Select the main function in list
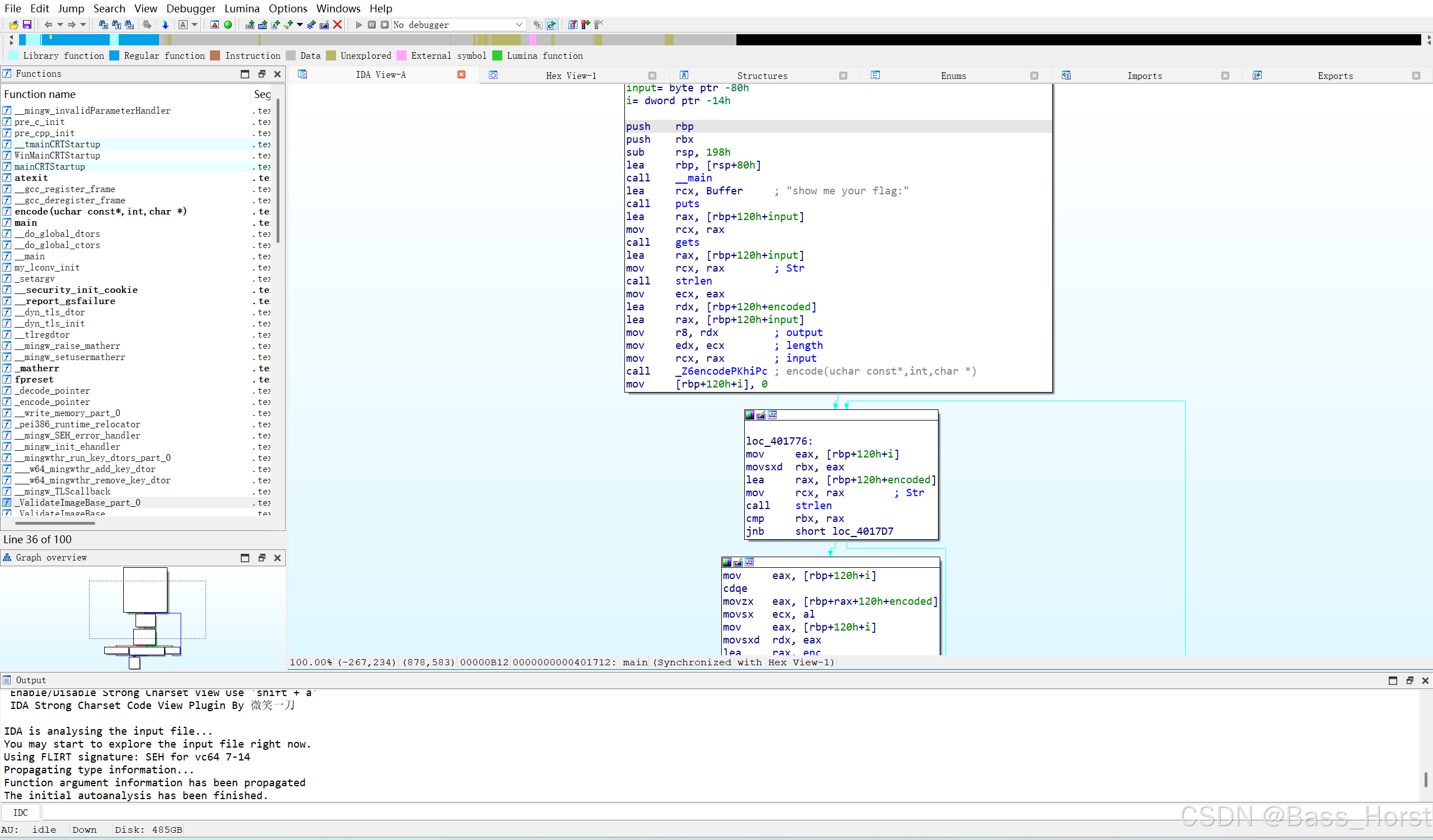Screen dimensions: 1433x840 (26, 222)
